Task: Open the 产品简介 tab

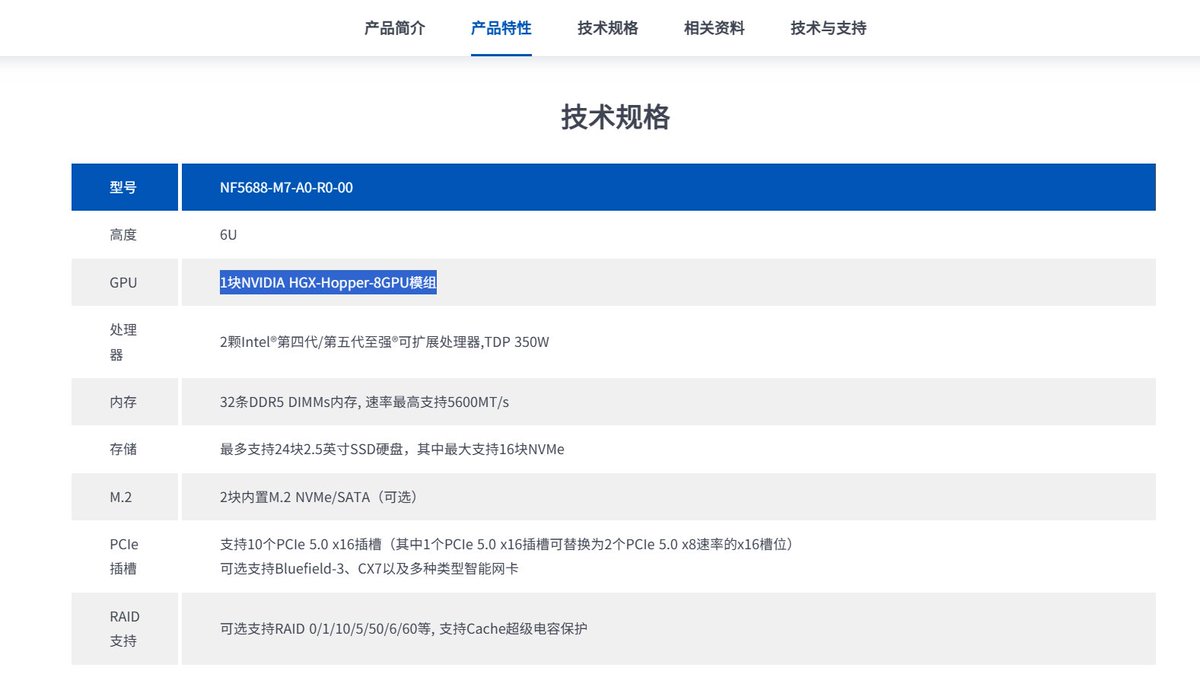Action: click(x=394, y=28)
